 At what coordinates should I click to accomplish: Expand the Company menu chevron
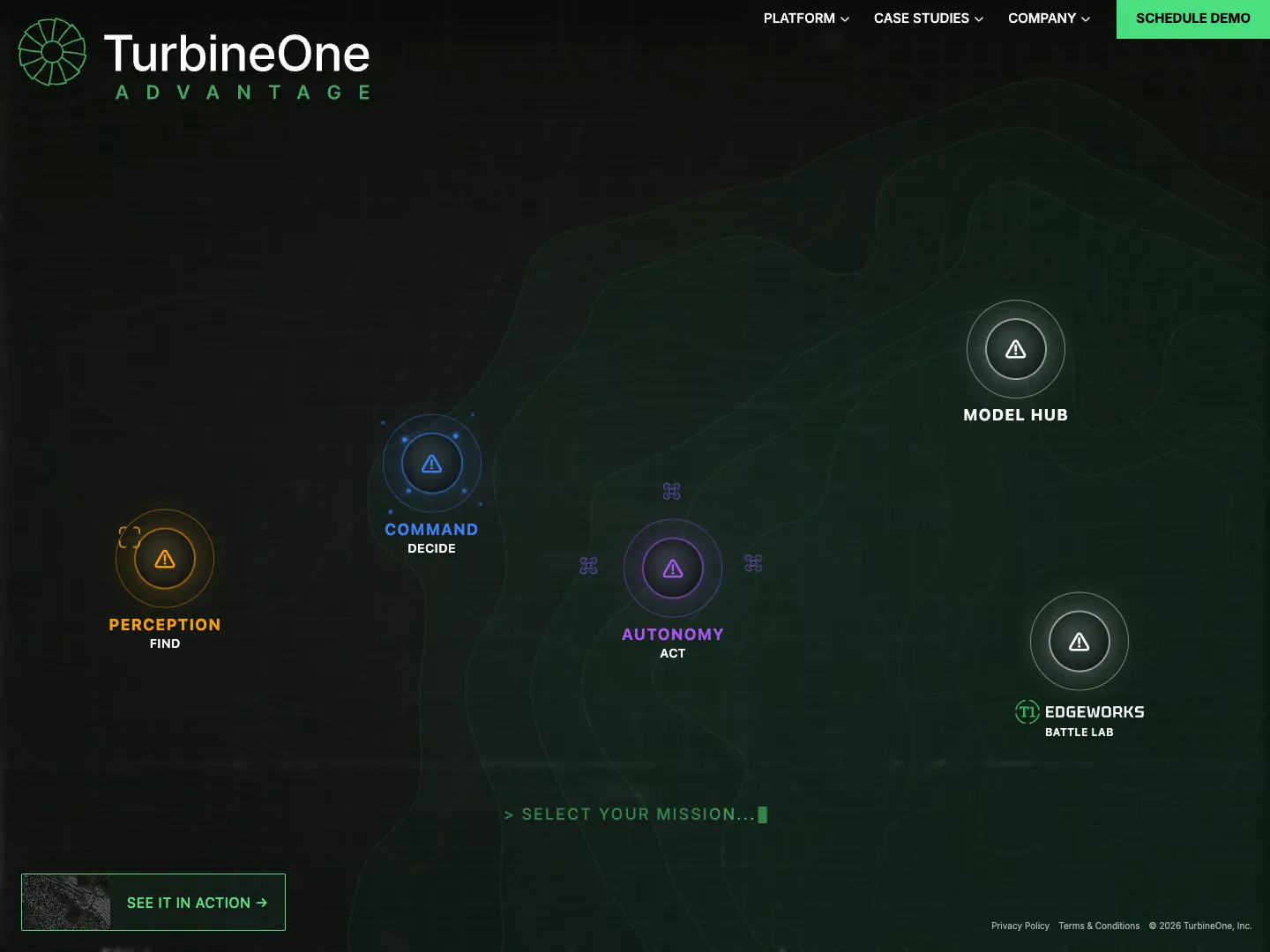[1086, 19]
